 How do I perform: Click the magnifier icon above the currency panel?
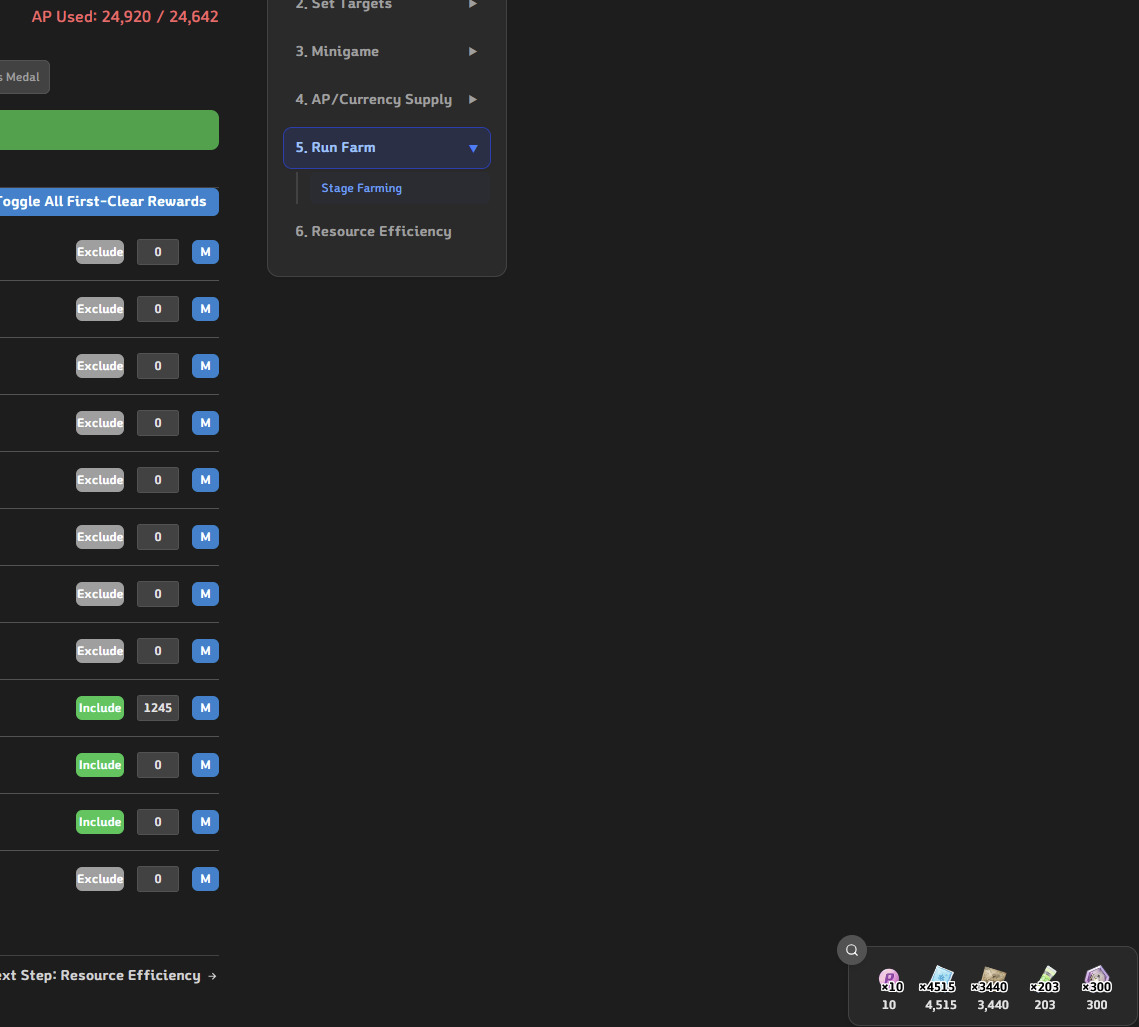(x=851, y=950)
